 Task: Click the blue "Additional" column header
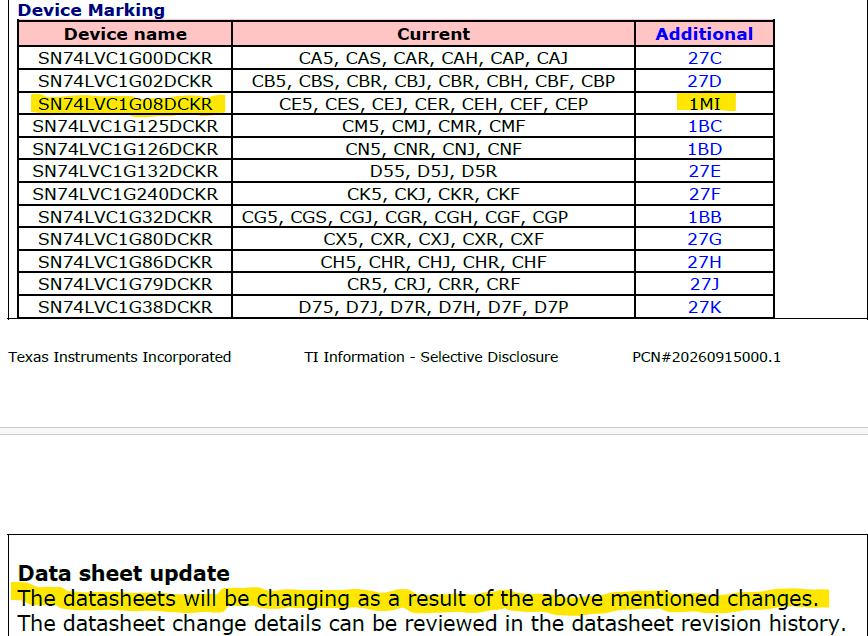[704, 34]
